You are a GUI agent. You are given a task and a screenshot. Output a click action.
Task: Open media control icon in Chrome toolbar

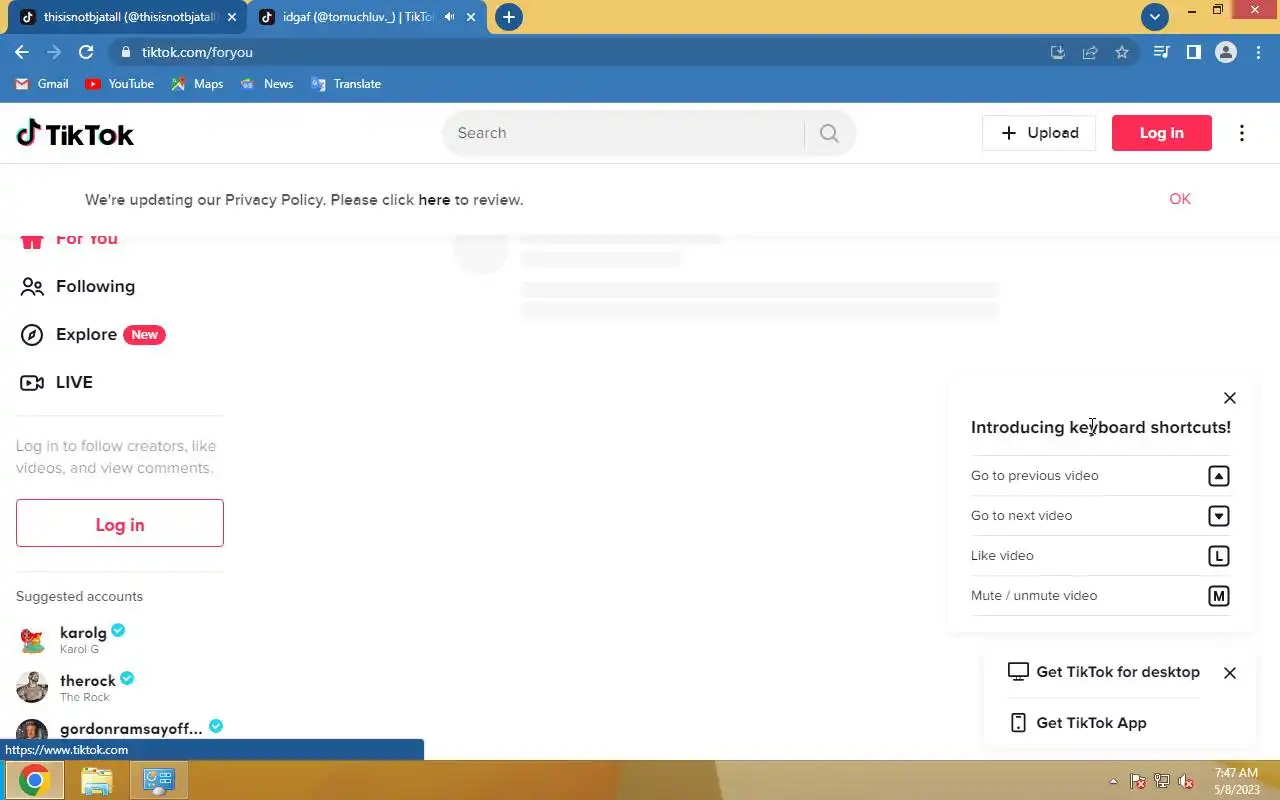[x=1161, y=52]
